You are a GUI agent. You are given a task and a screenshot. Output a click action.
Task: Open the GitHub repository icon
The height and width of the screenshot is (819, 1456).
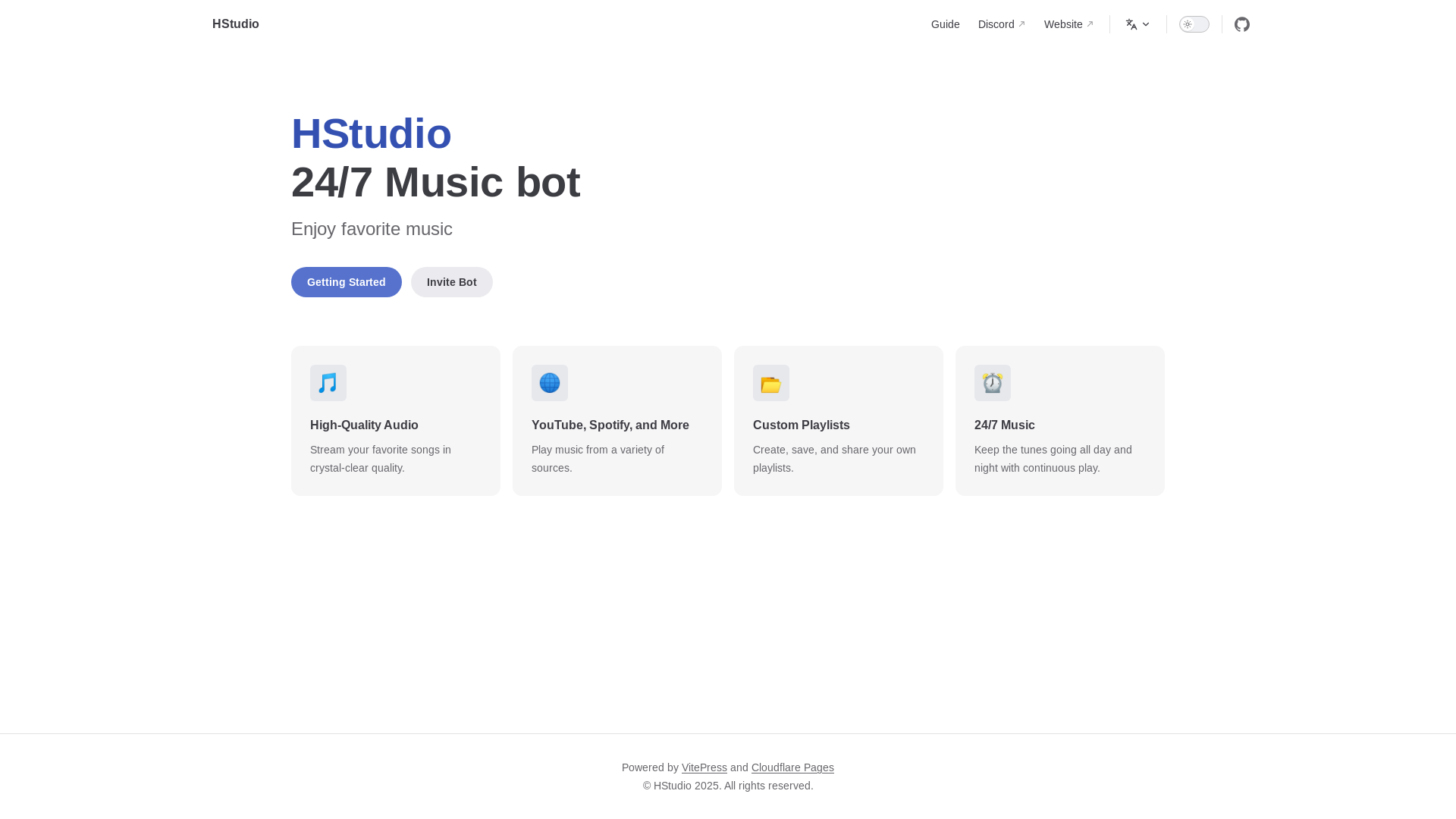tap(1241, 24)
